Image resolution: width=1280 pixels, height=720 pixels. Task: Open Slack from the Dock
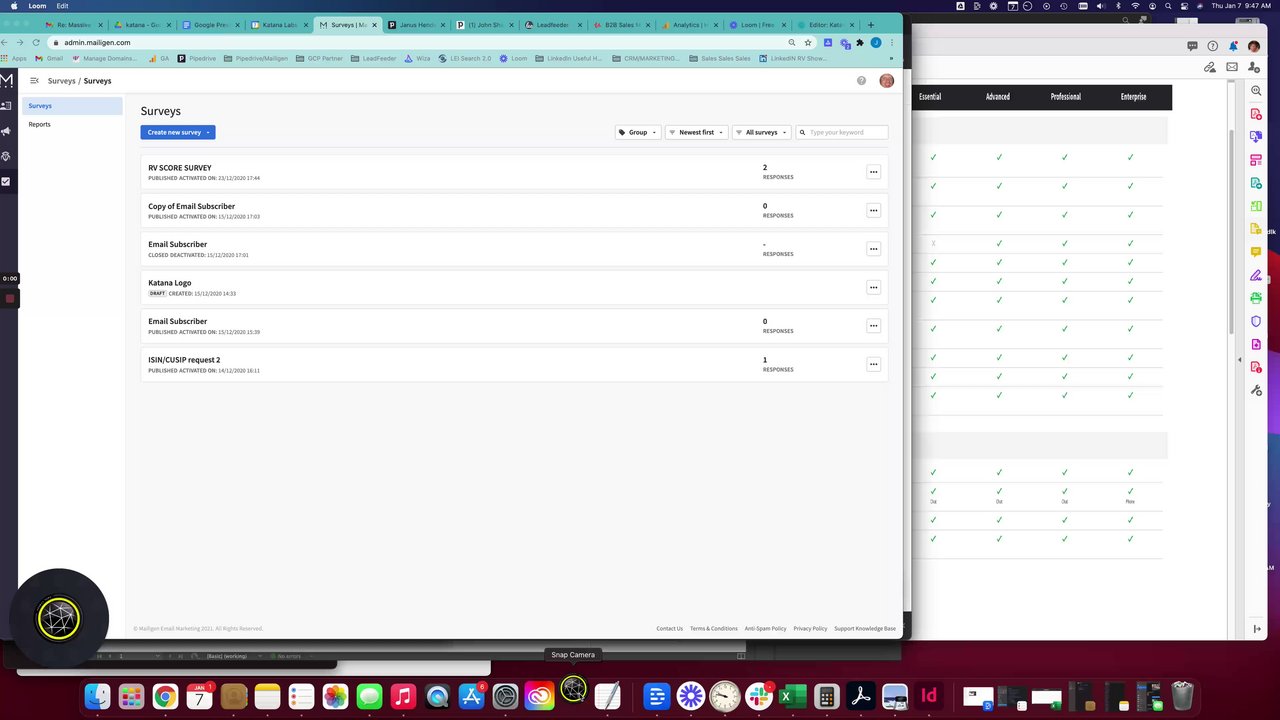tap(759, 696)
